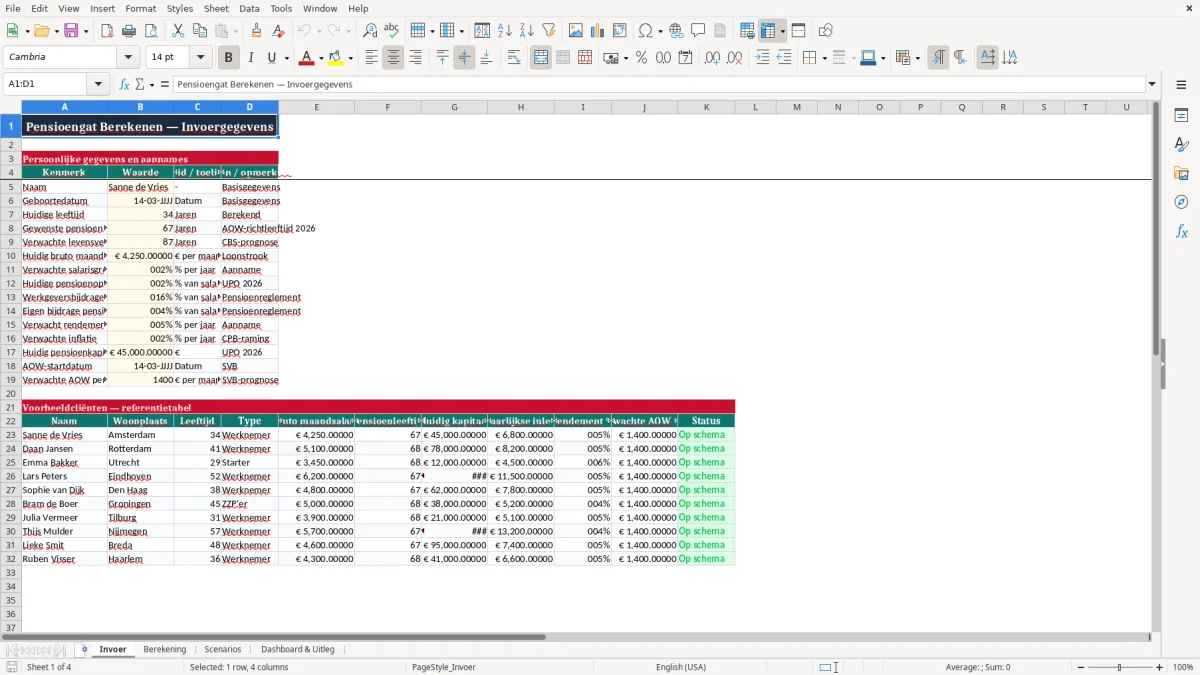Apply yellow background color swatch
The image size is (1200, 675).
tap(336, 58)
